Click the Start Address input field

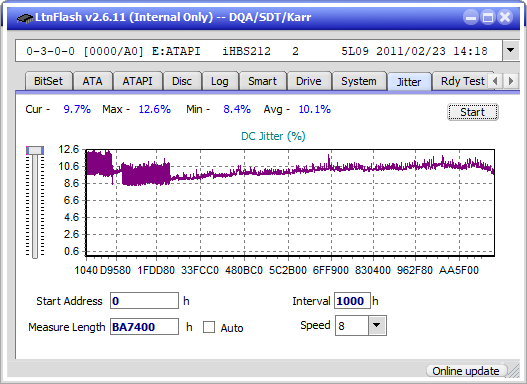pos(145,301)
